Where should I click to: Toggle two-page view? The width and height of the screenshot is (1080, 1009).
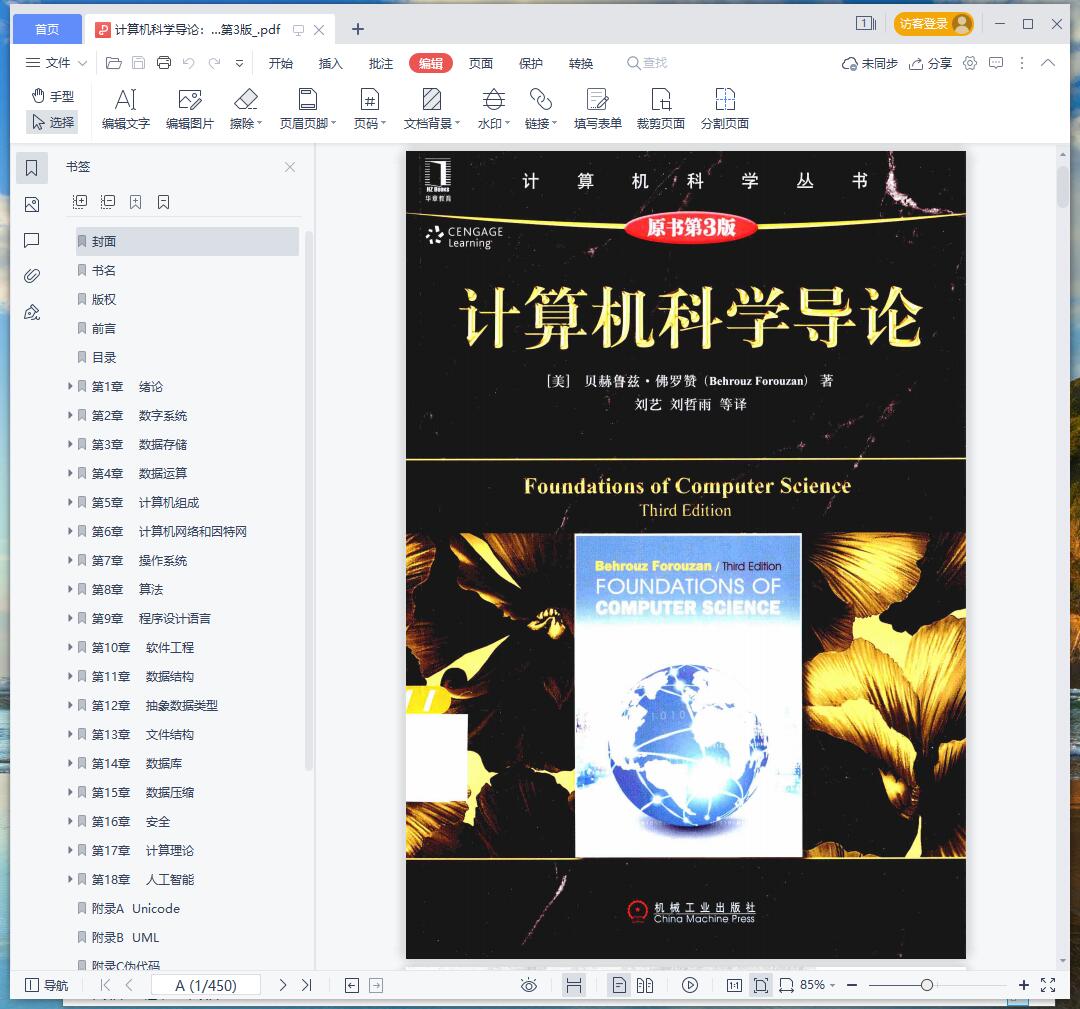point(645,986)
